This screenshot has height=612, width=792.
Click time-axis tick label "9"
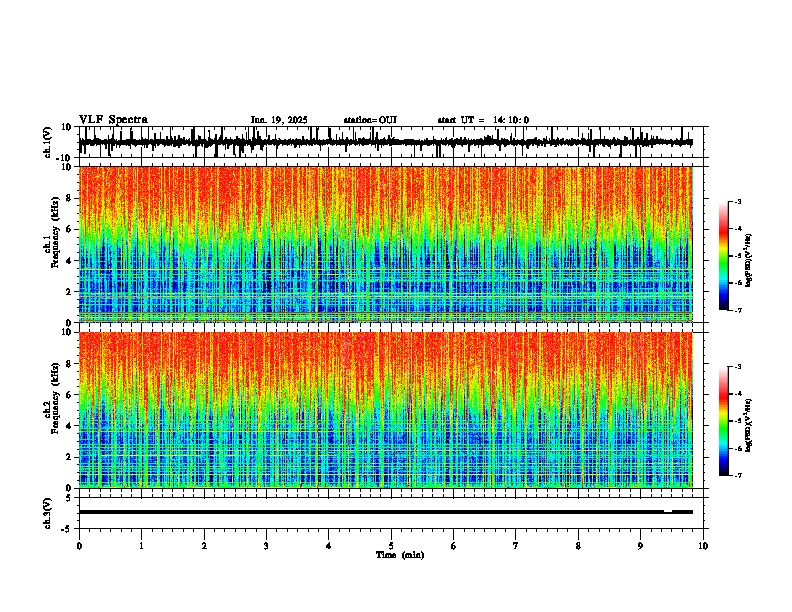640,546
